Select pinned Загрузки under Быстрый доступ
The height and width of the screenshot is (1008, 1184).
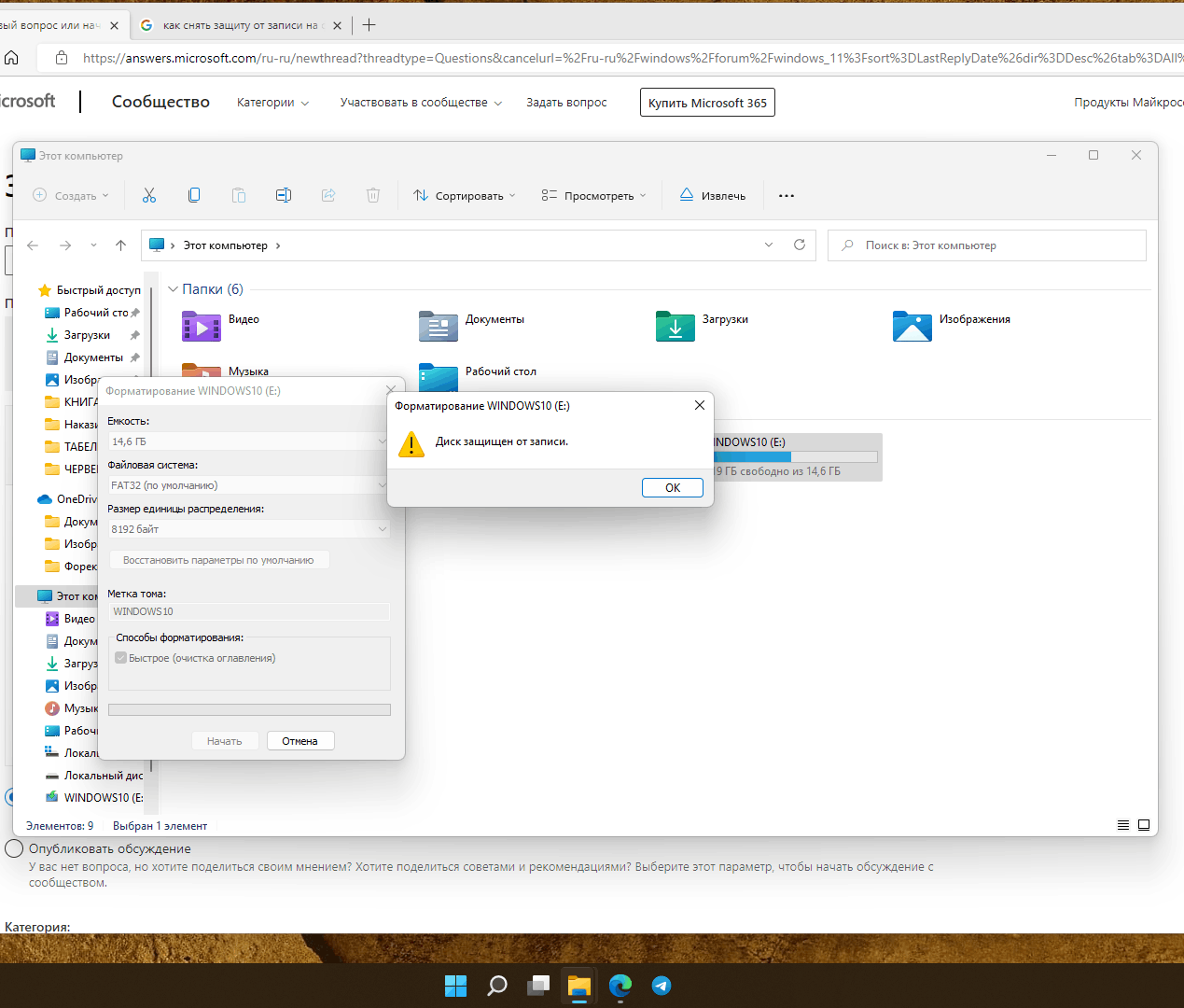click(x=87, y=335)
